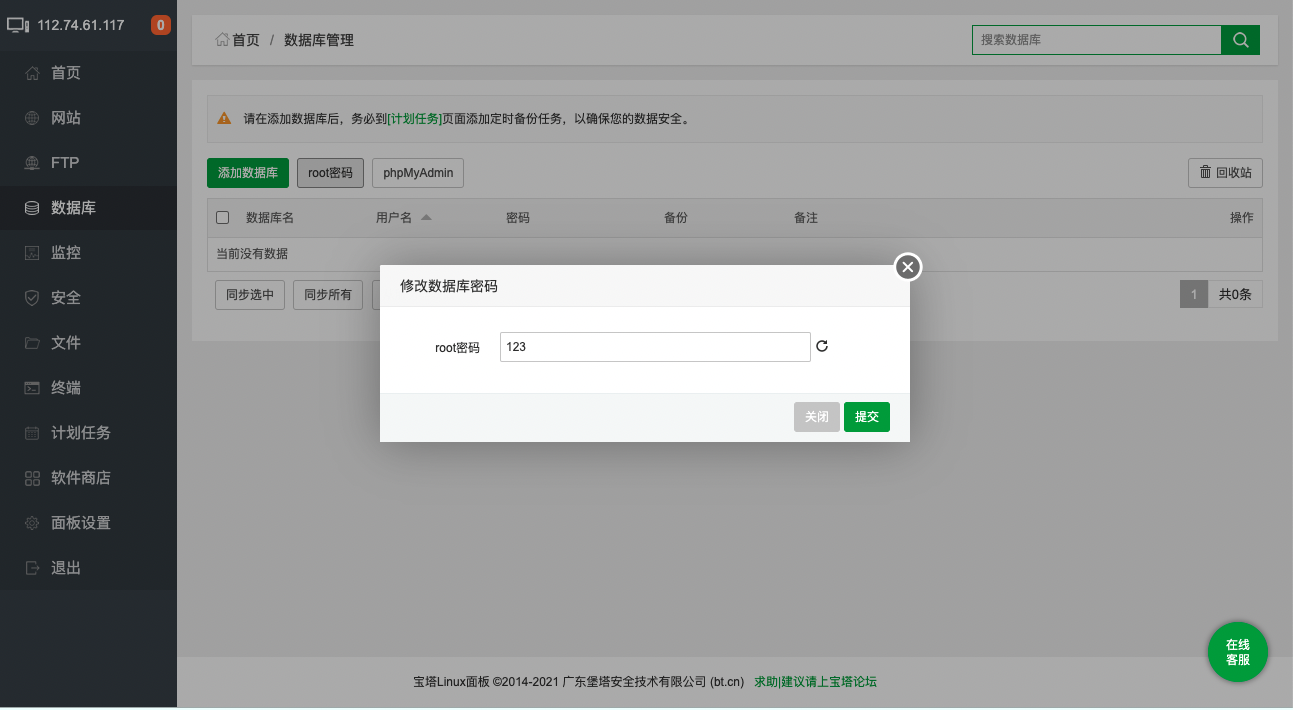Close the modify database password dialog
Screen dimensions: 1293x710
coord(907,267)
